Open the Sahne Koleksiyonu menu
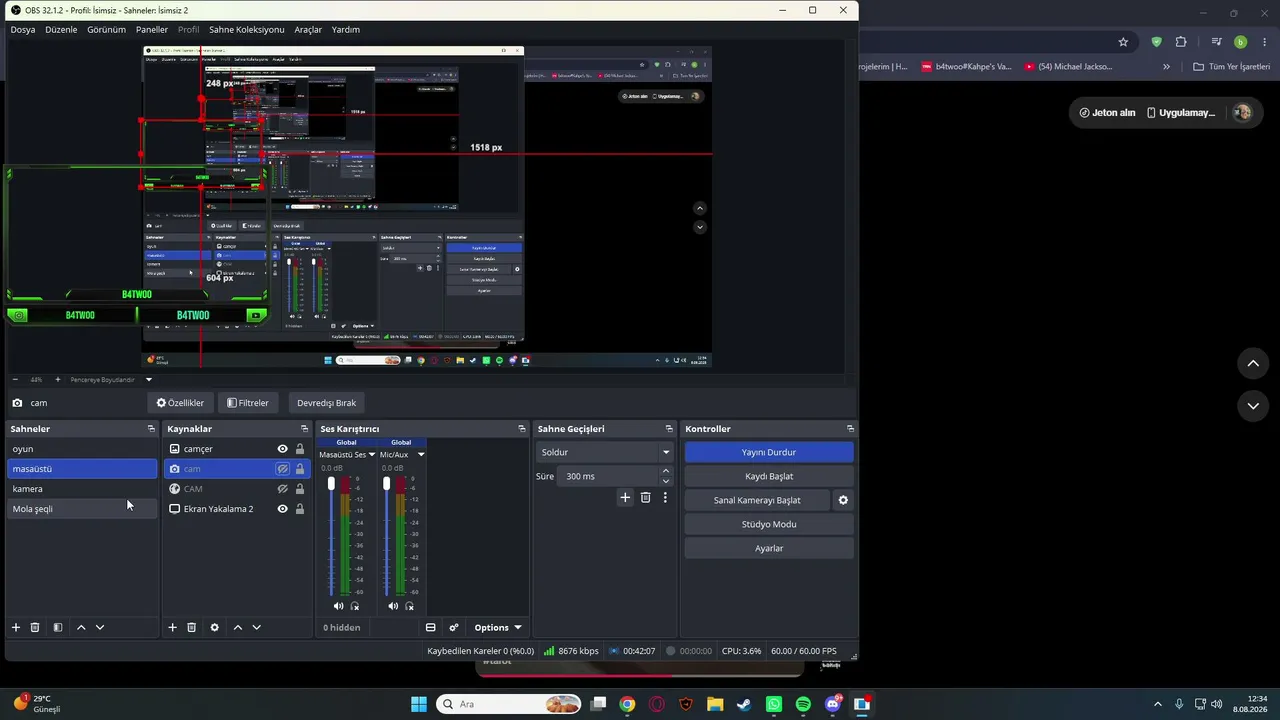Viewport: 1280px width, 720px height. [247, 30]
